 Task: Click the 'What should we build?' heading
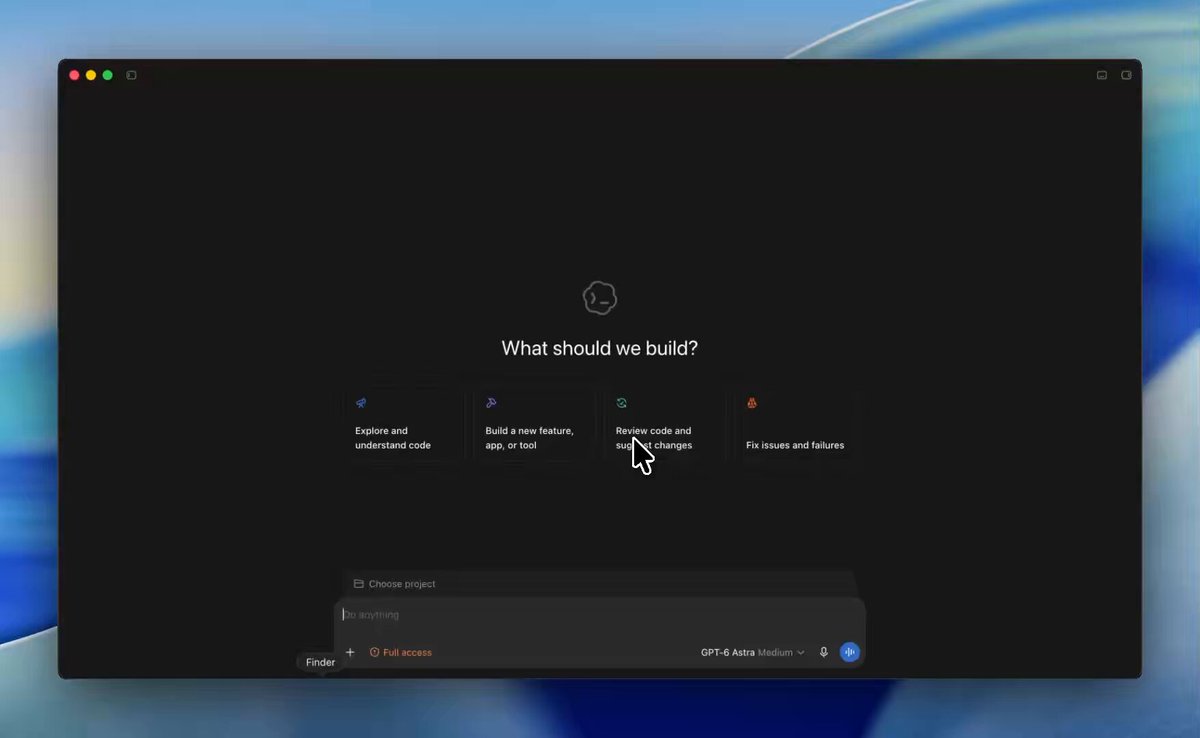[600, 348]
